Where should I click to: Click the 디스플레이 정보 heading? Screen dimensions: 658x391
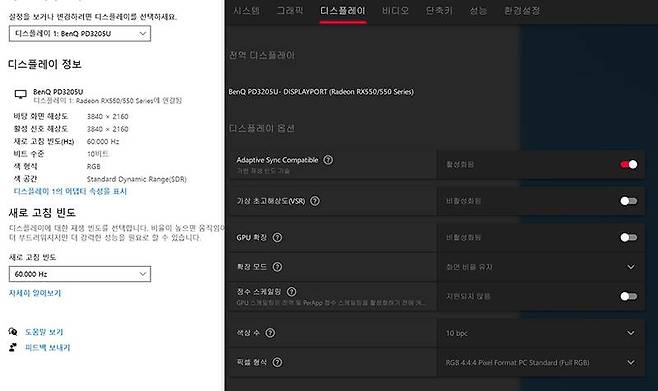(45, 64)
